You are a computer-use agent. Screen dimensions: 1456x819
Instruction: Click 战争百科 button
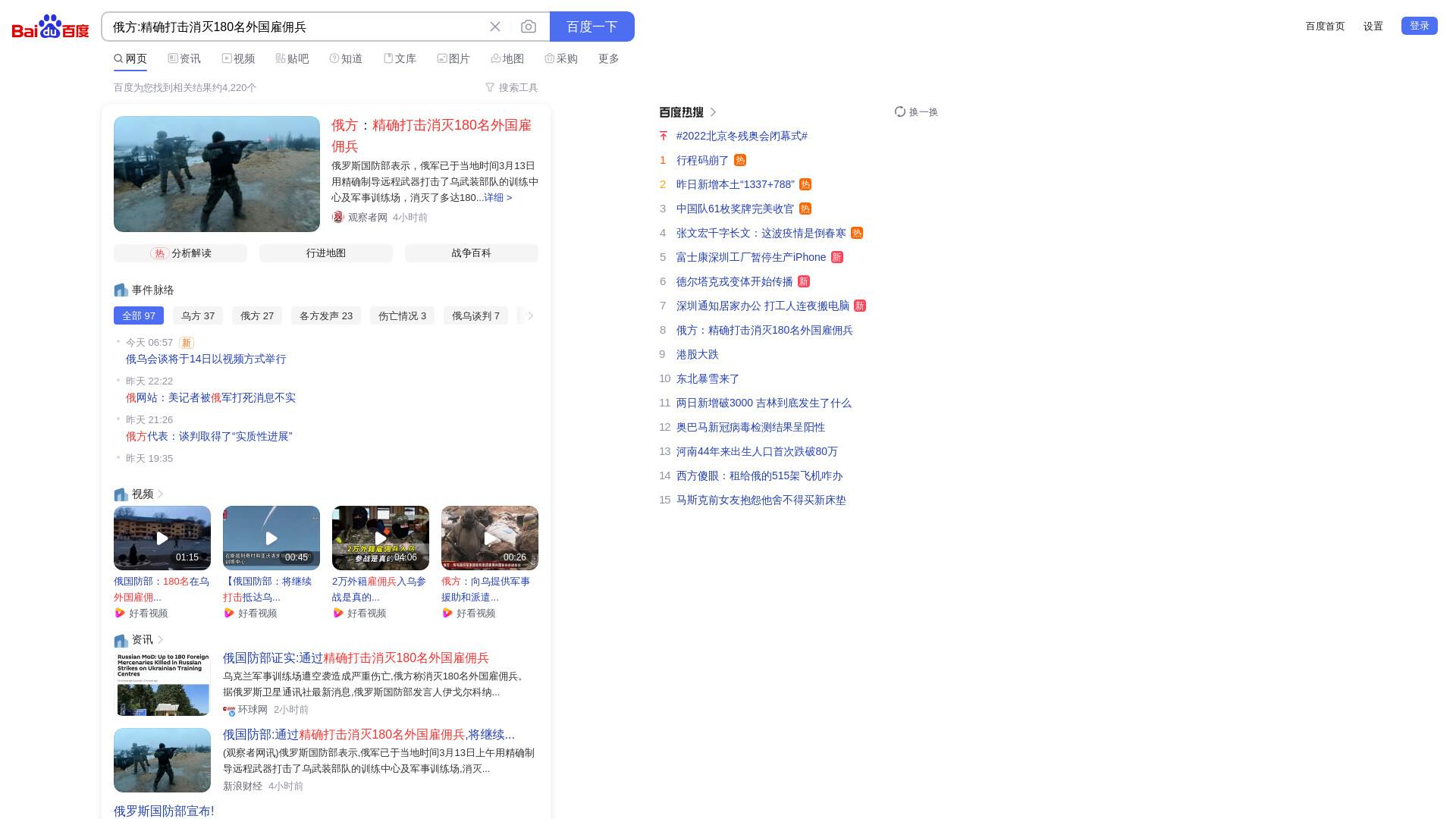coord(472,253)
